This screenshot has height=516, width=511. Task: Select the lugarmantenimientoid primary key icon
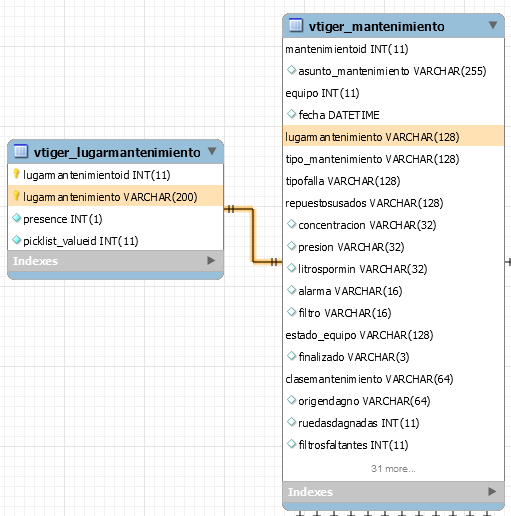(16, 174)
